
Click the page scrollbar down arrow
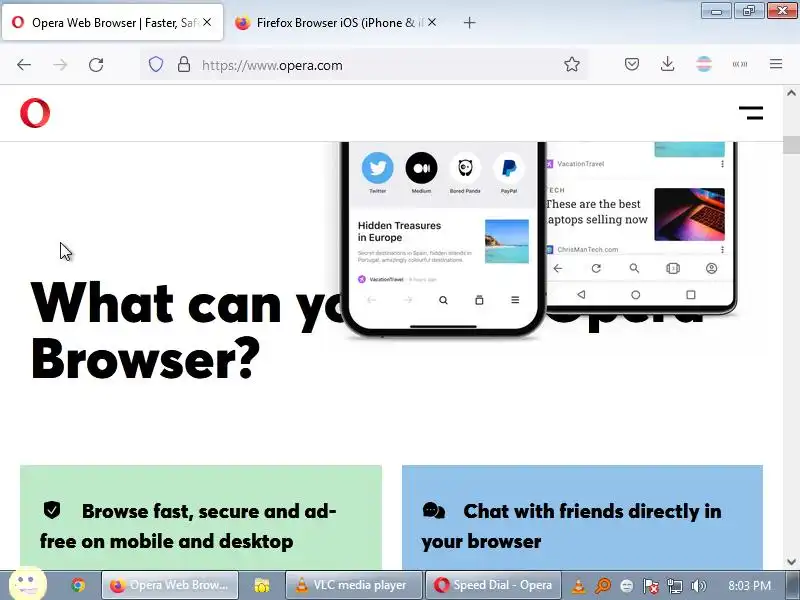[x=791, y=562]
